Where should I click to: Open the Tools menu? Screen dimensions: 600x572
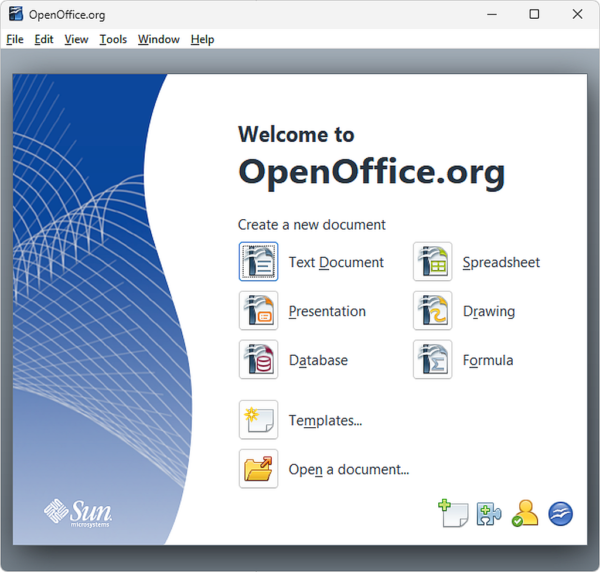[x=113, y=39]
